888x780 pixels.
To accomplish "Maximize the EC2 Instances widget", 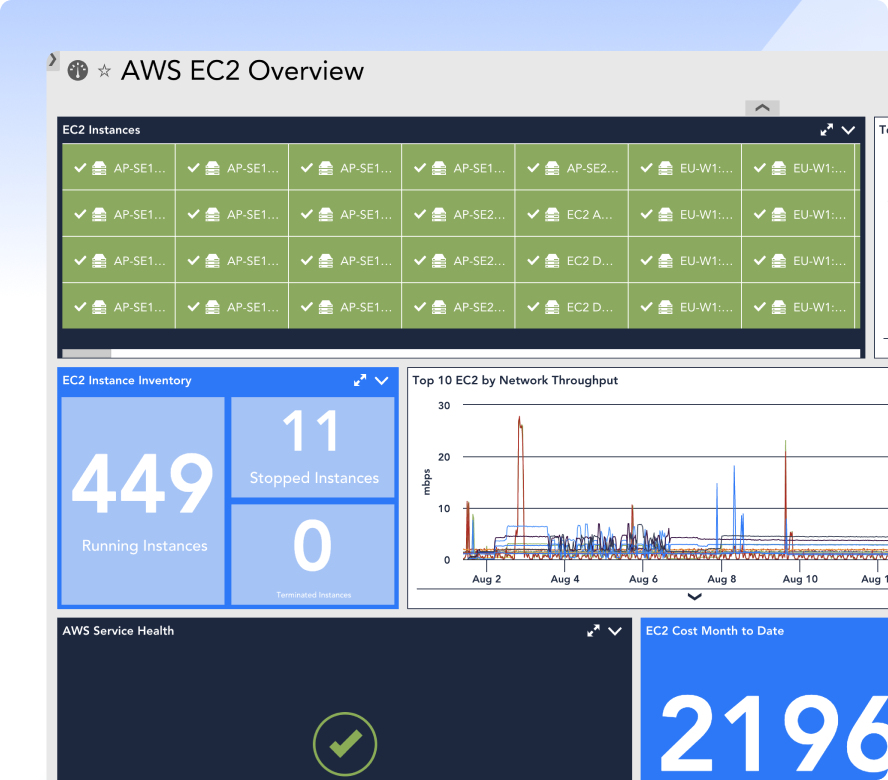I will 827,130.
